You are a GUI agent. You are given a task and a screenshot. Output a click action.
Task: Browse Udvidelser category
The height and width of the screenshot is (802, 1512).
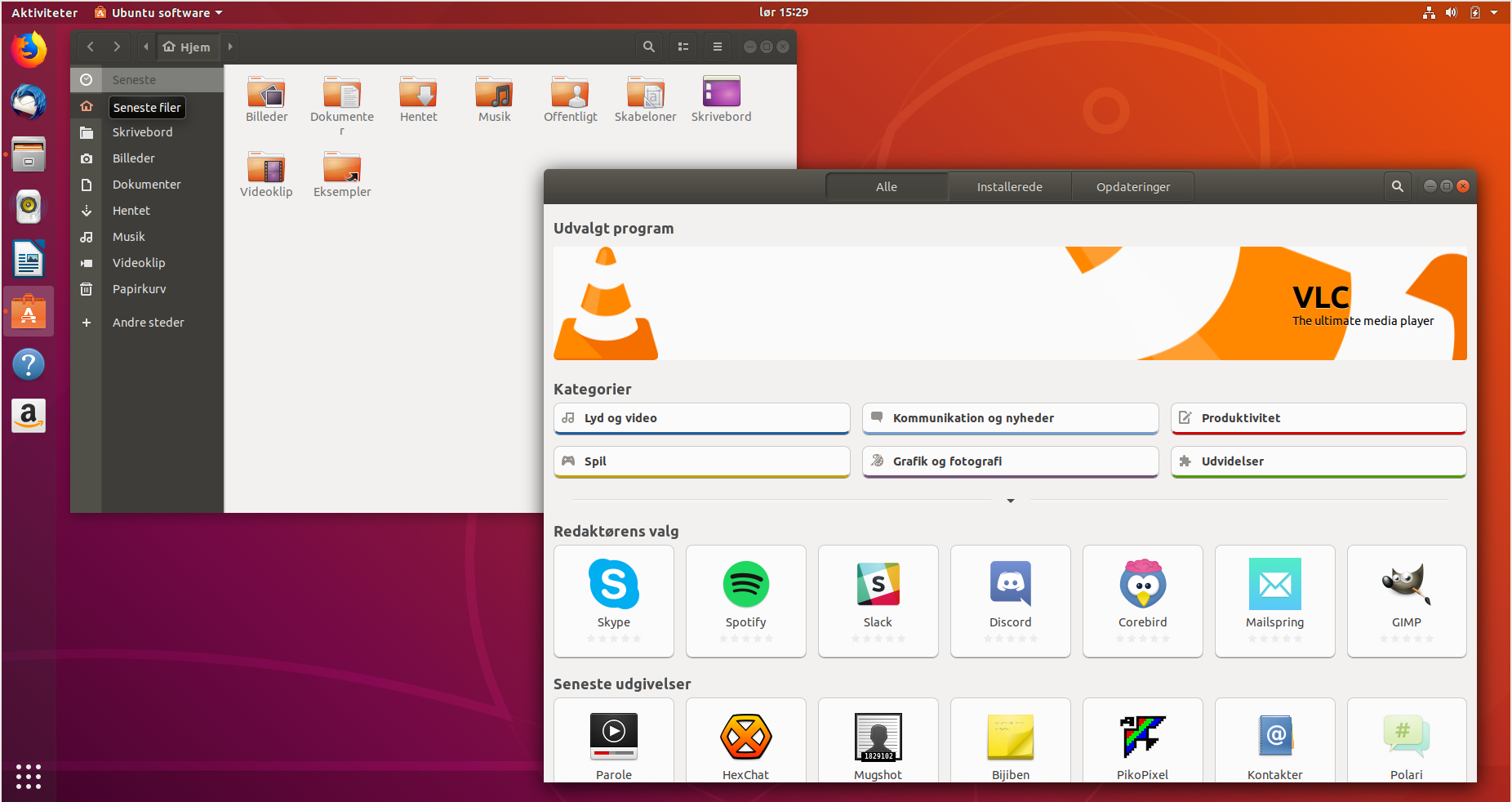[x=1319, y=461]
